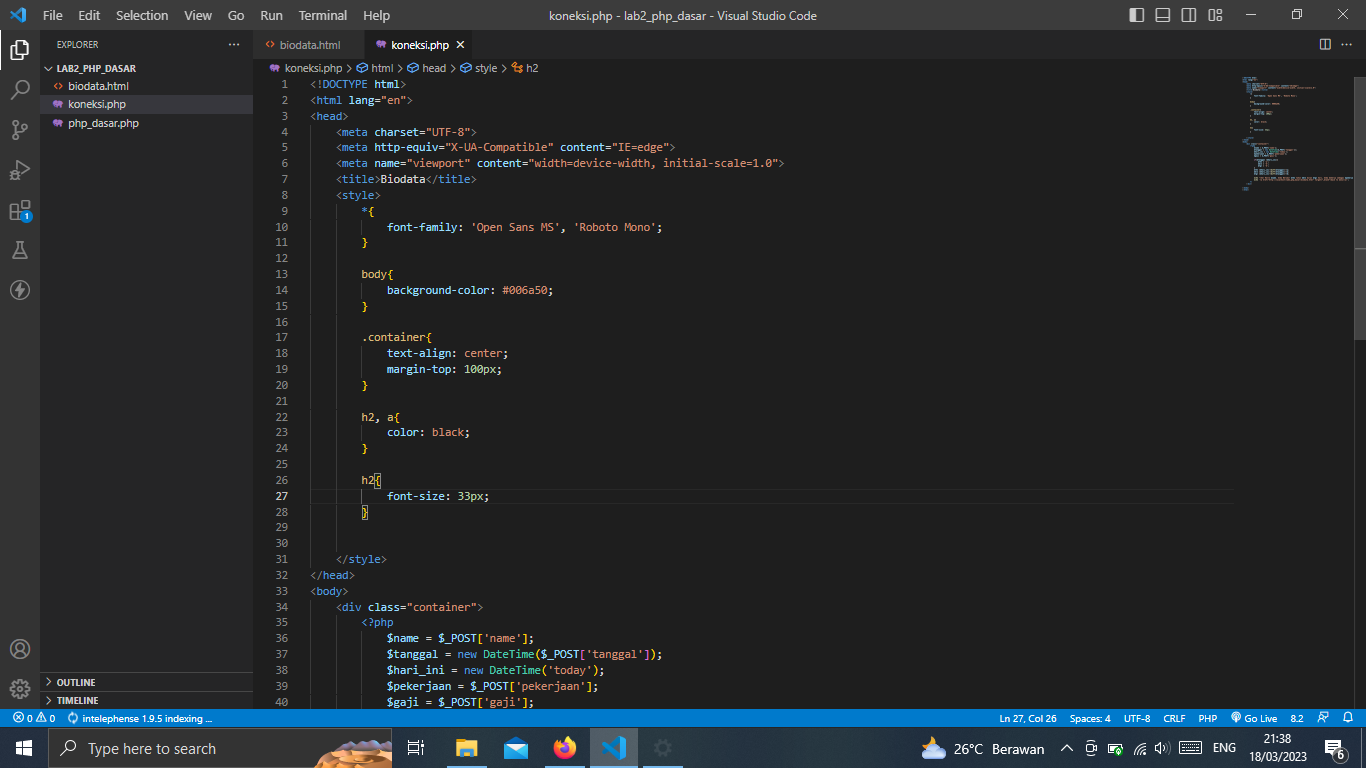Click h2 in breadcrumb path

pyautogui.click(x=525, y=68)
